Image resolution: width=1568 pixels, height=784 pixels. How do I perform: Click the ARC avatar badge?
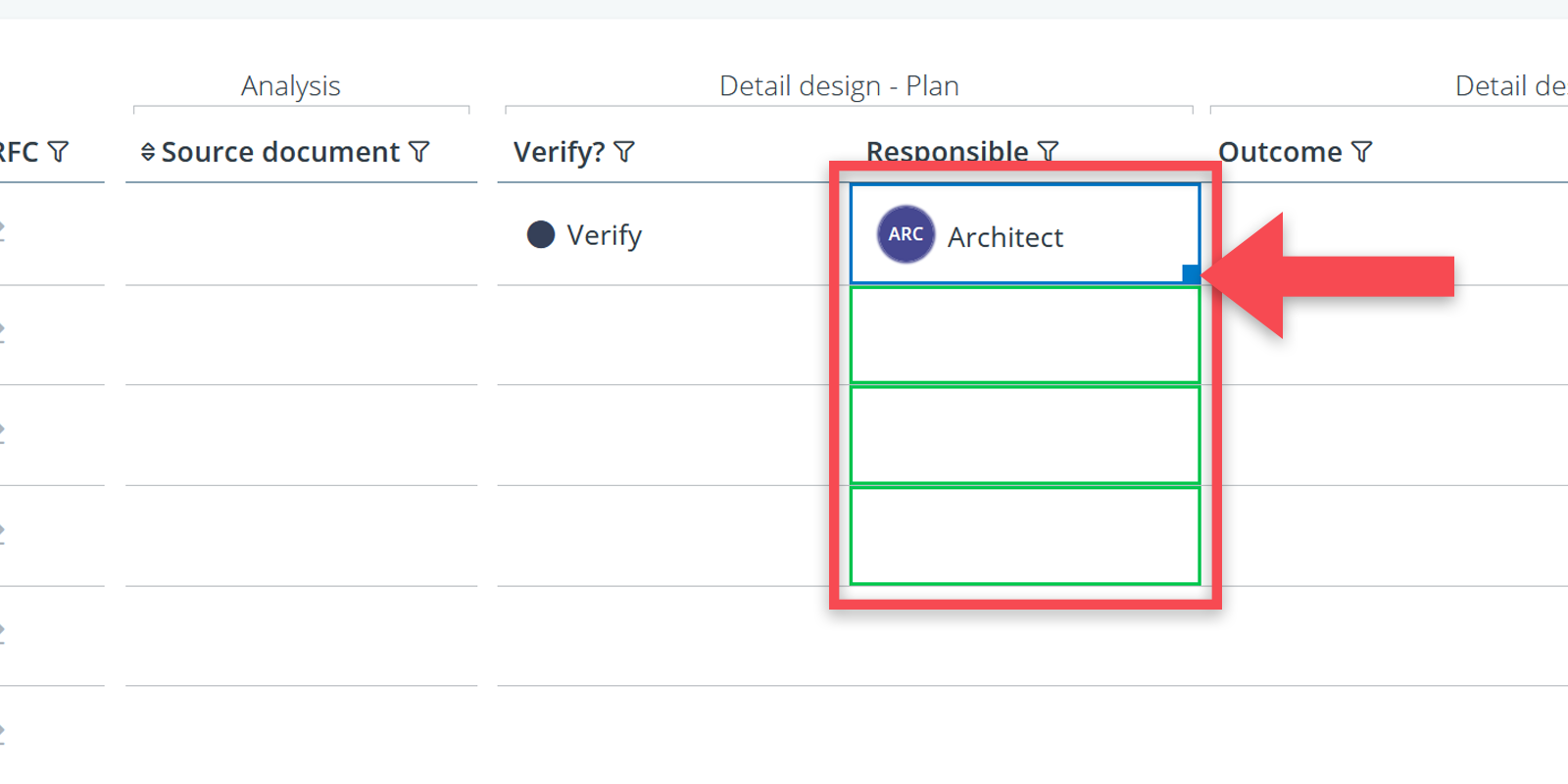[x=906, y=234]
